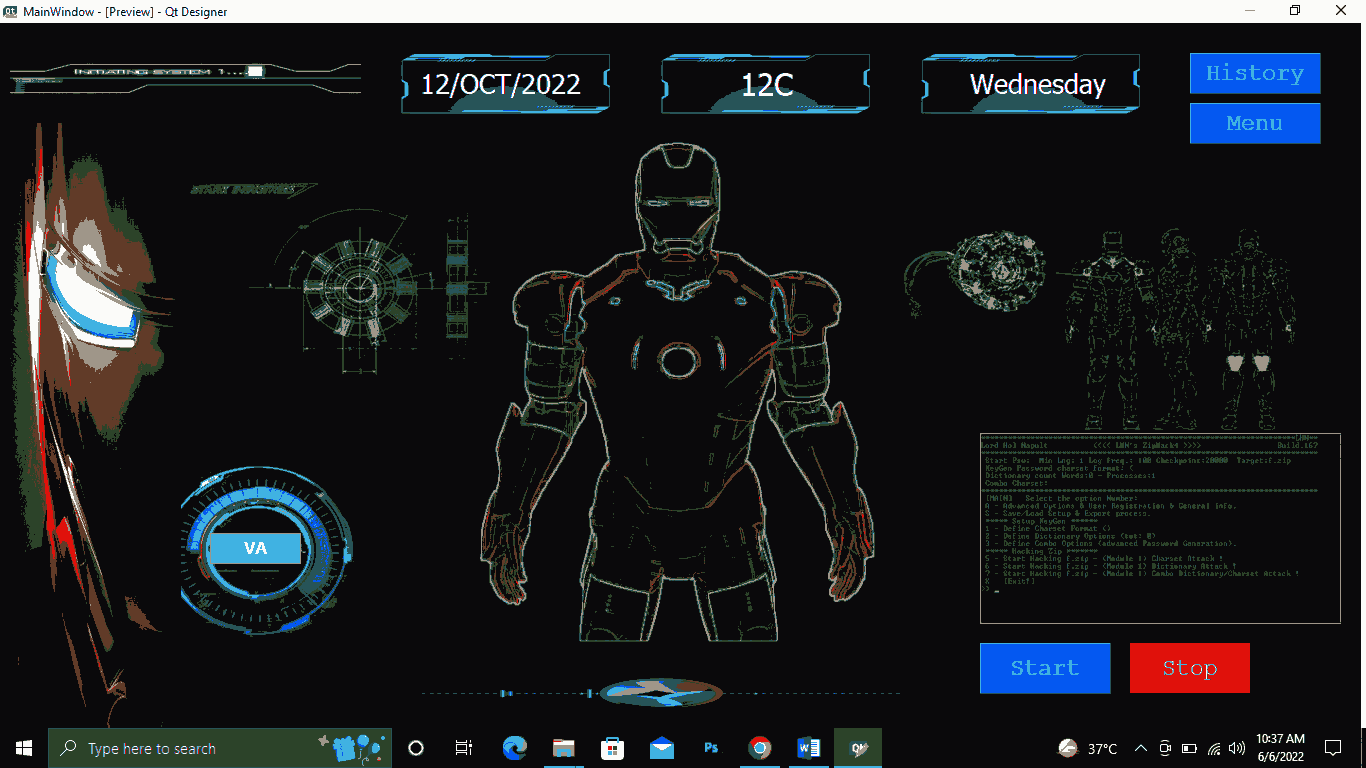Open the Action Center notifications icon
Screen dimensions: 1366x768
click(x=1332, y=748)
